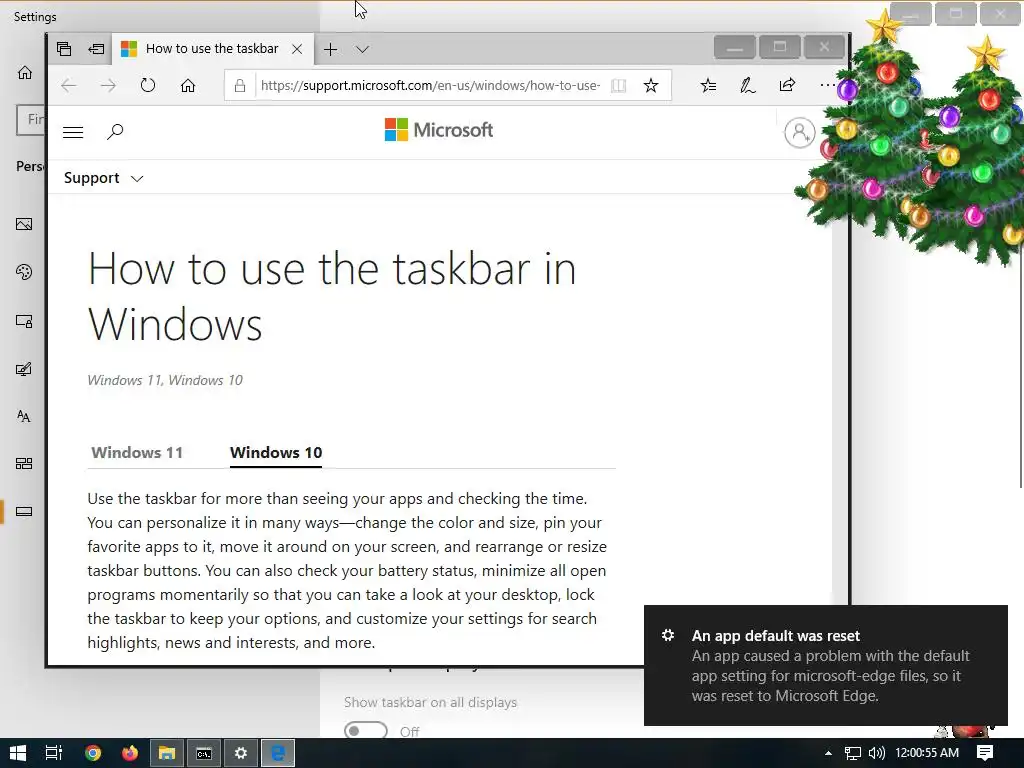Select the Windows 10 tab
The width and height of the screenshot is (1024, 768).
[276, 453]
